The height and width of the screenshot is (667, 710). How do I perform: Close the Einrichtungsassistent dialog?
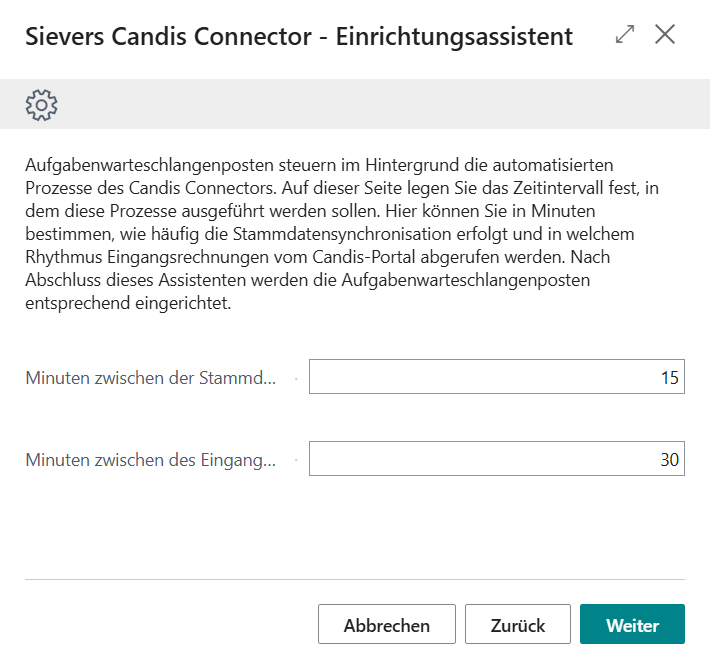pos(665,35)
